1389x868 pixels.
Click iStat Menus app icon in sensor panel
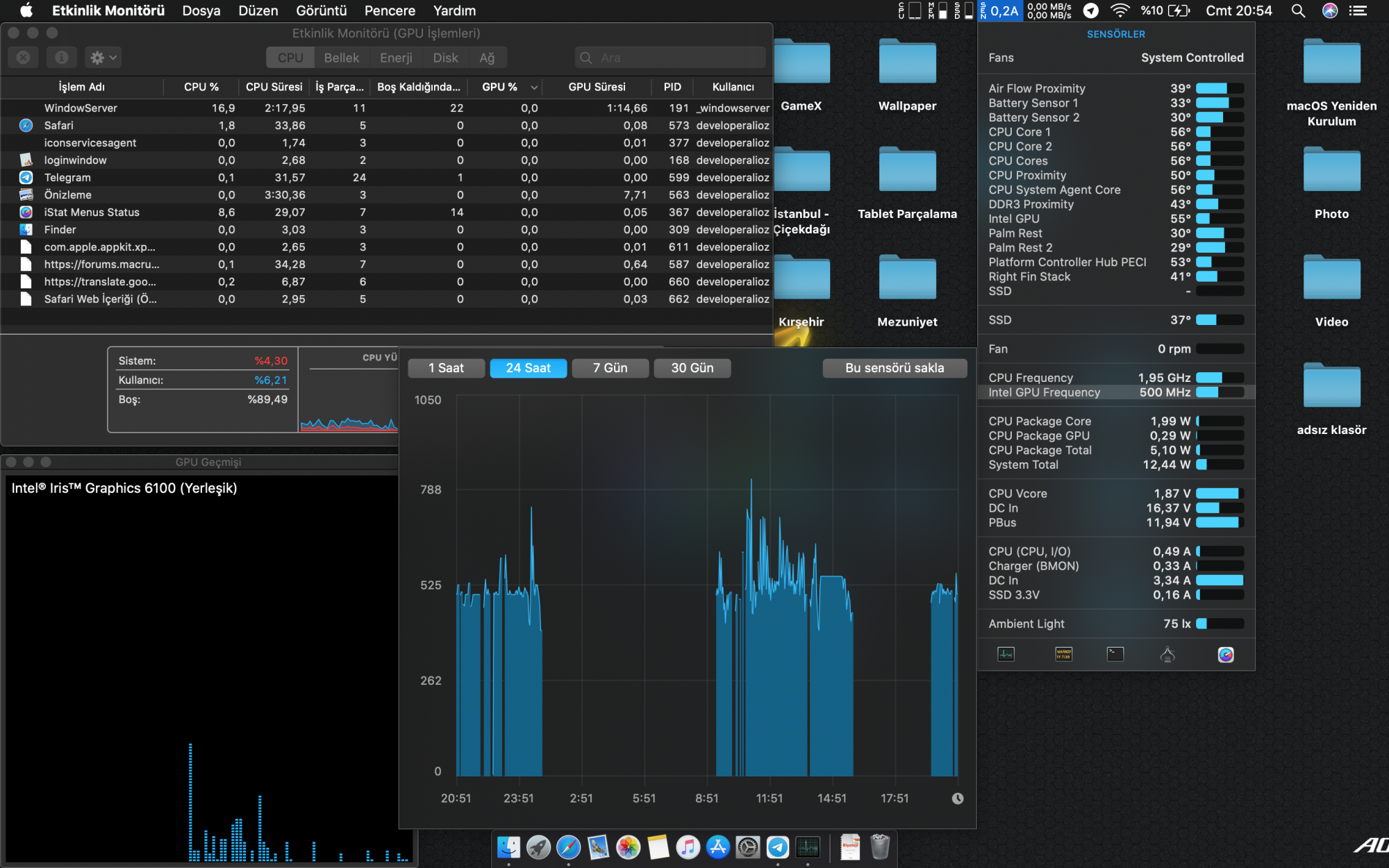pos(1226,654)
